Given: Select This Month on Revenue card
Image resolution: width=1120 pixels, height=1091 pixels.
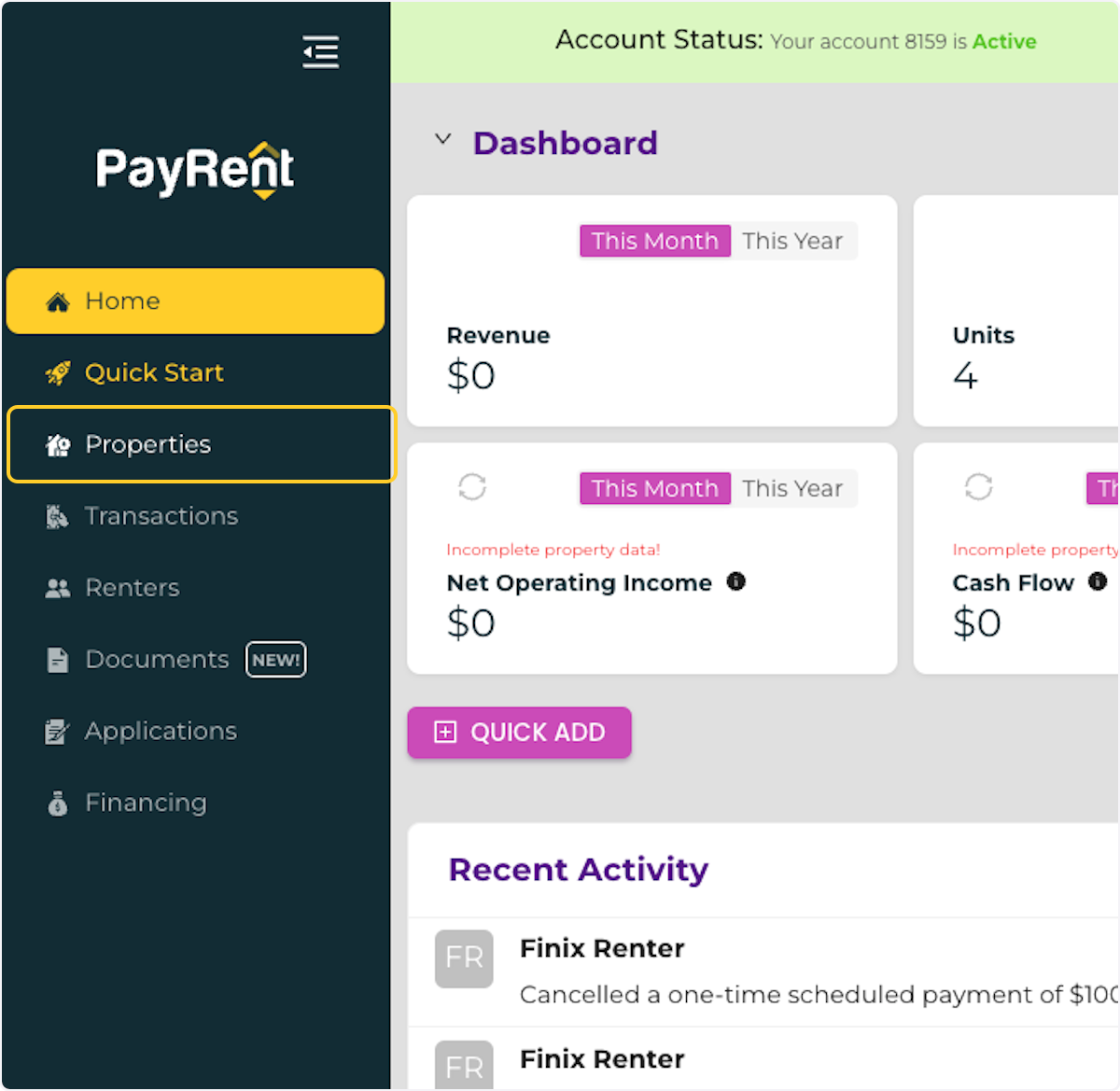Looking at the screenshot, I should point(654,241).
